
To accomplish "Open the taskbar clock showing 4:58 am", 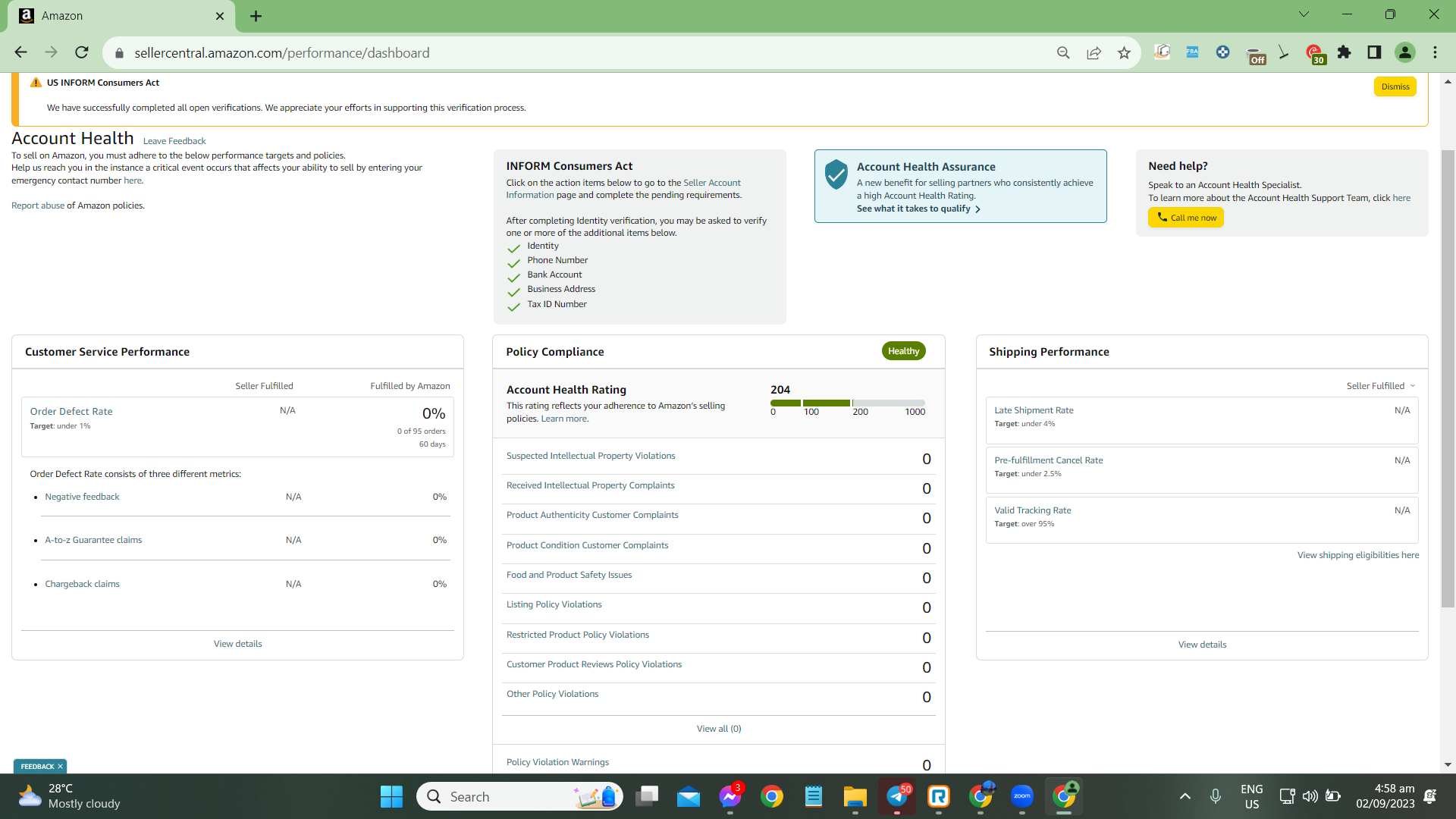I will [x=1385, y=796].
